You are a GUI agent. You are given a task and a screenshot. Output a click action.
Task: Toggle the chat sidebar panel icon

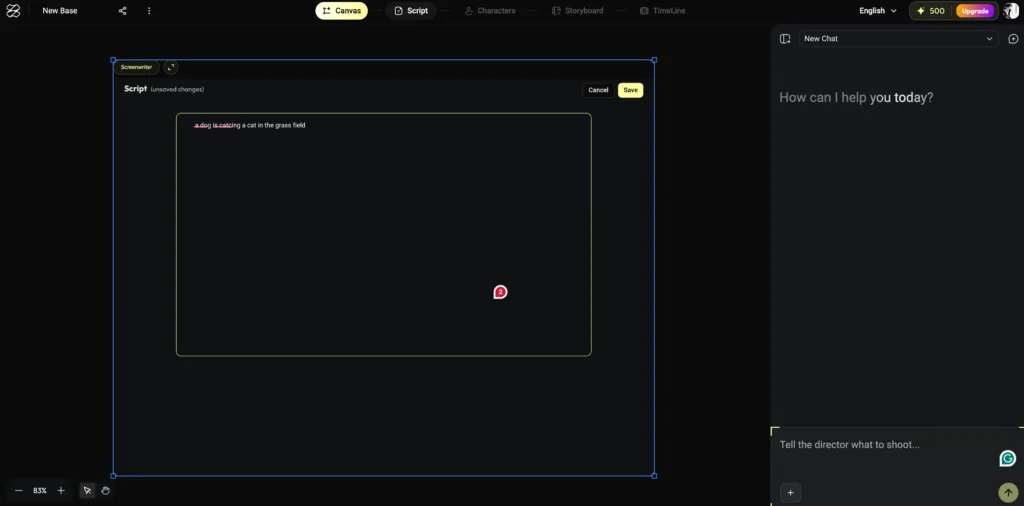(x=785, y=39)
